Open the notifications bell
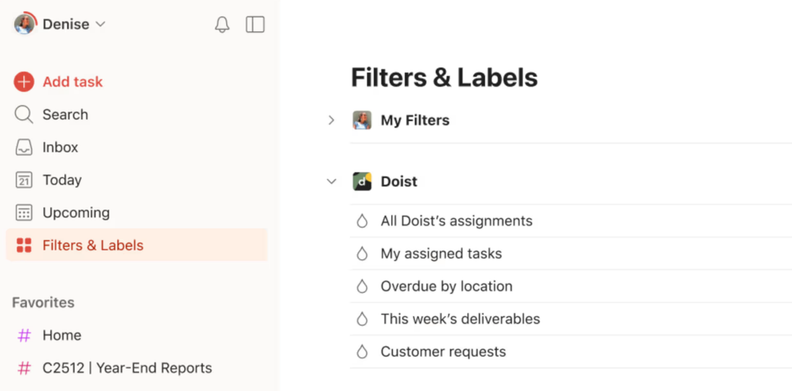The image size is (792, 391). [x=222, y=24]
